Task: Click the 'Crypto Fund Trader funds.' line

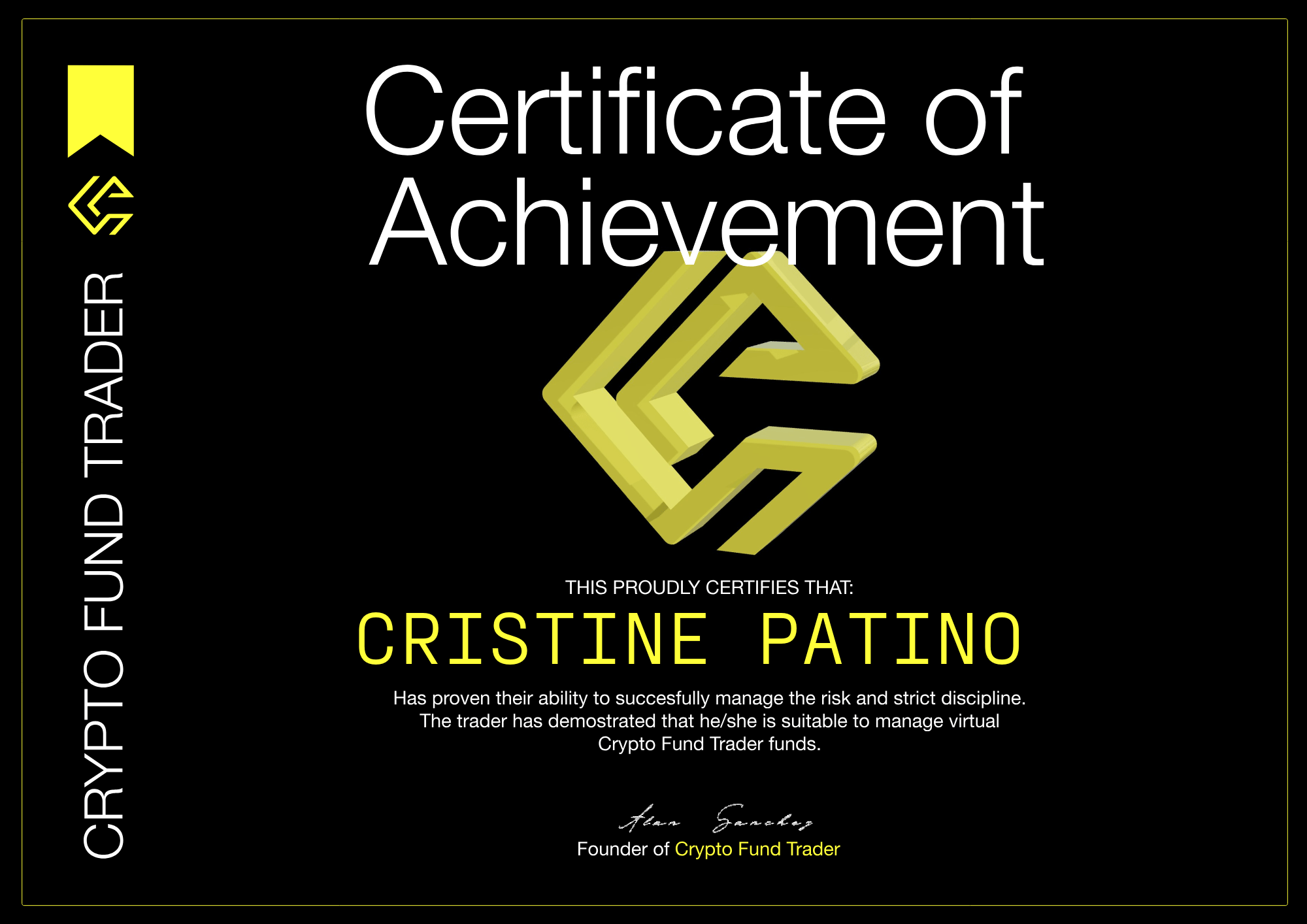Action: 709,744
